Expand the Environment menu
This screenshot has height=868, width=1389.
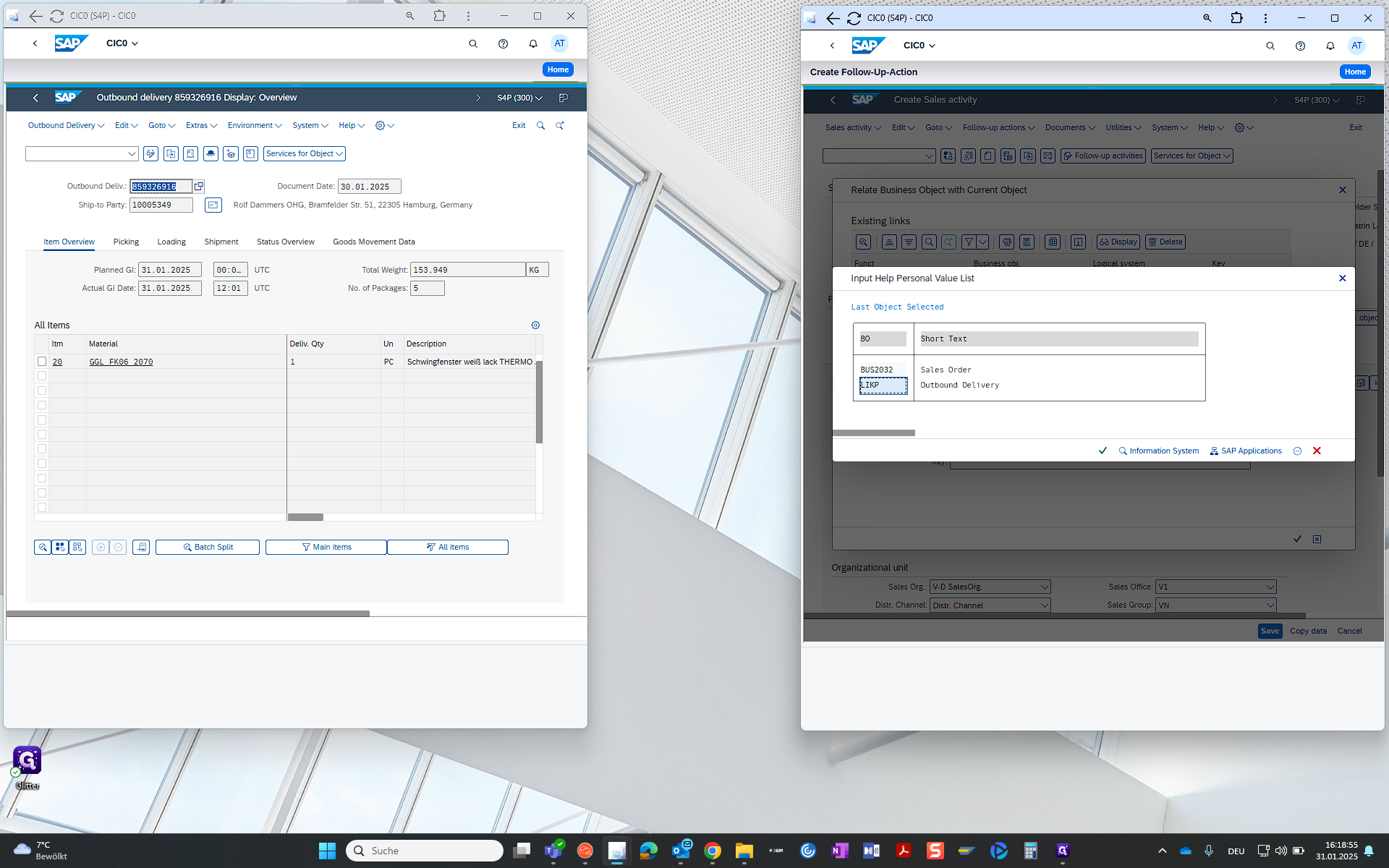tap(255, 126)
